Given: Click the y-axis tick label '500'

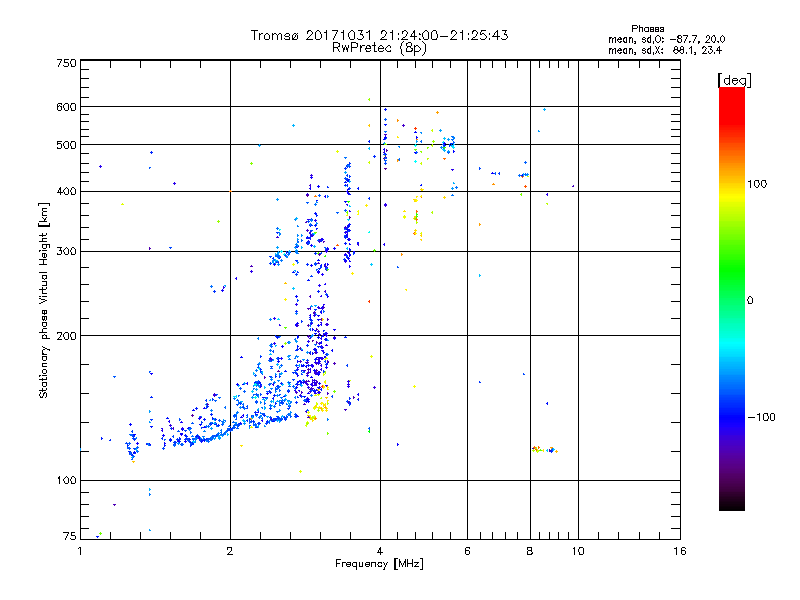Looking at the screenshot, I should (67, 145).
